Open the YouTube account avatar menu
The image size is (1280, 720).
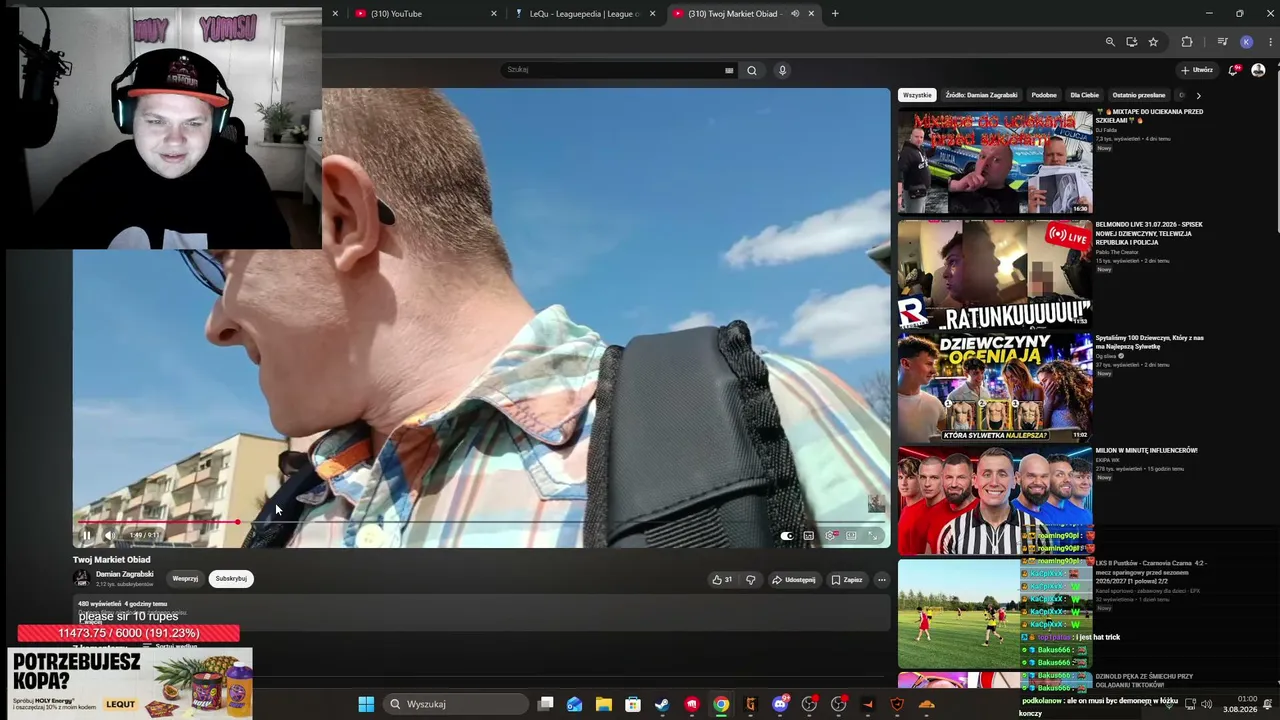pos(1258,70)
